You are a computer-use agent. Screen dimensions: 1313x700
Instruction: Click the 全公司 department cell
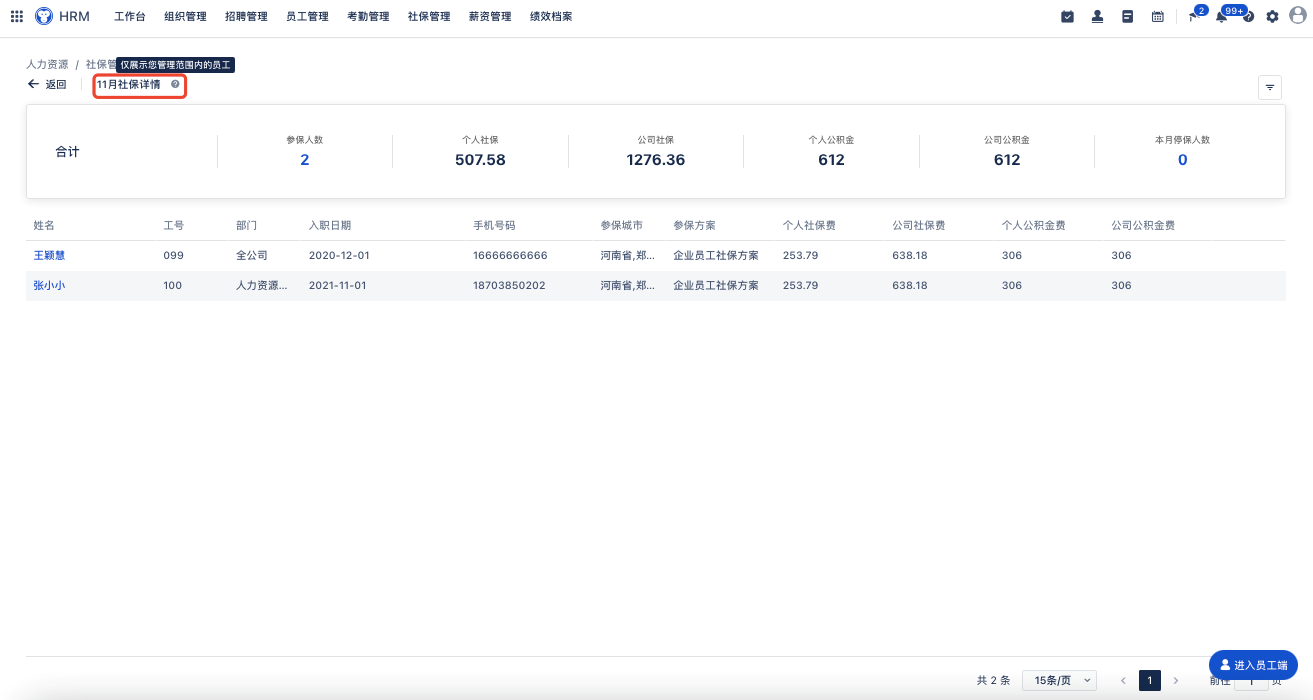click(252, 255)
